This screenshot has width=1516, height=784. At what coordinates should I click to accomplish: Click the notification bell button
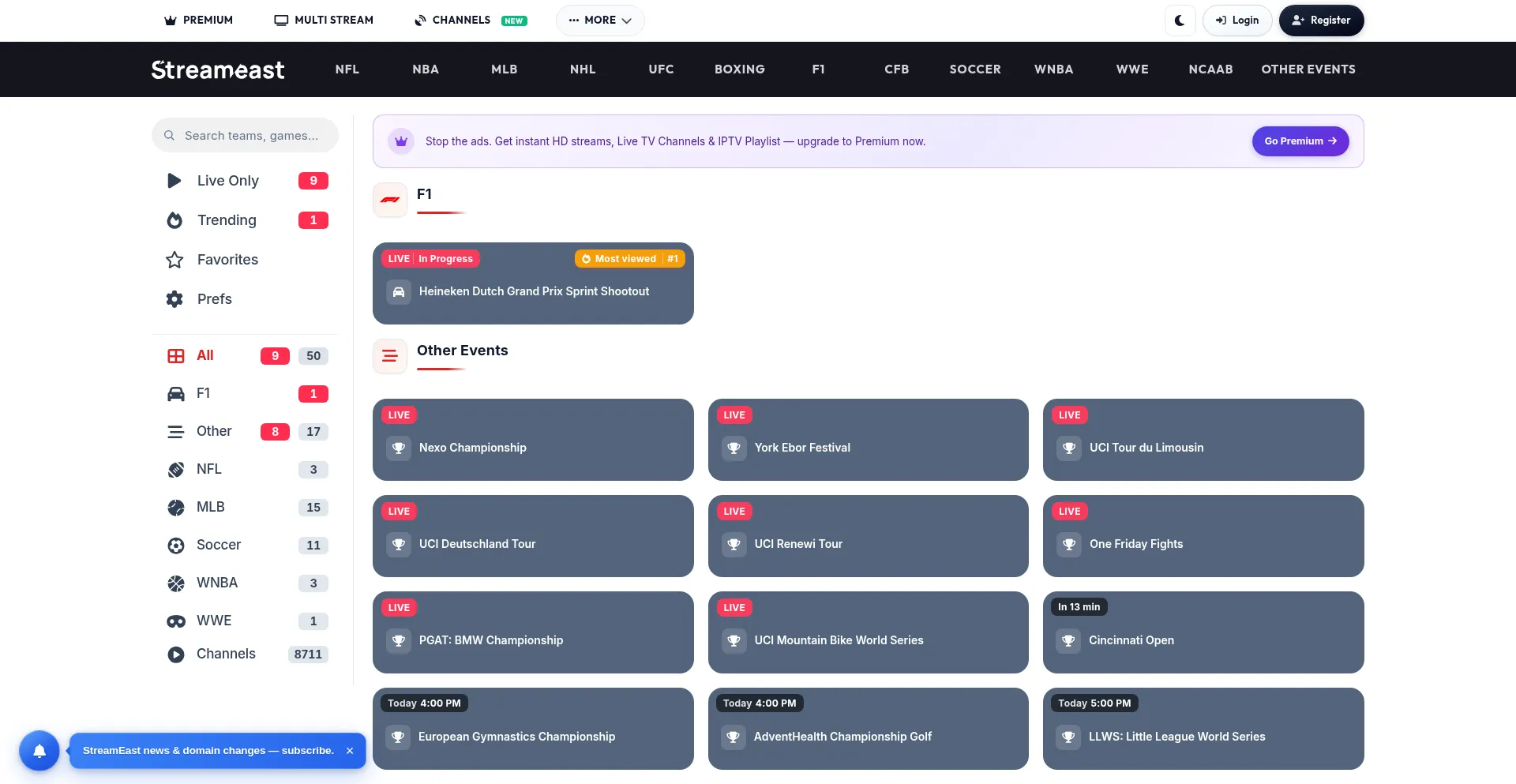pos(39,751)
